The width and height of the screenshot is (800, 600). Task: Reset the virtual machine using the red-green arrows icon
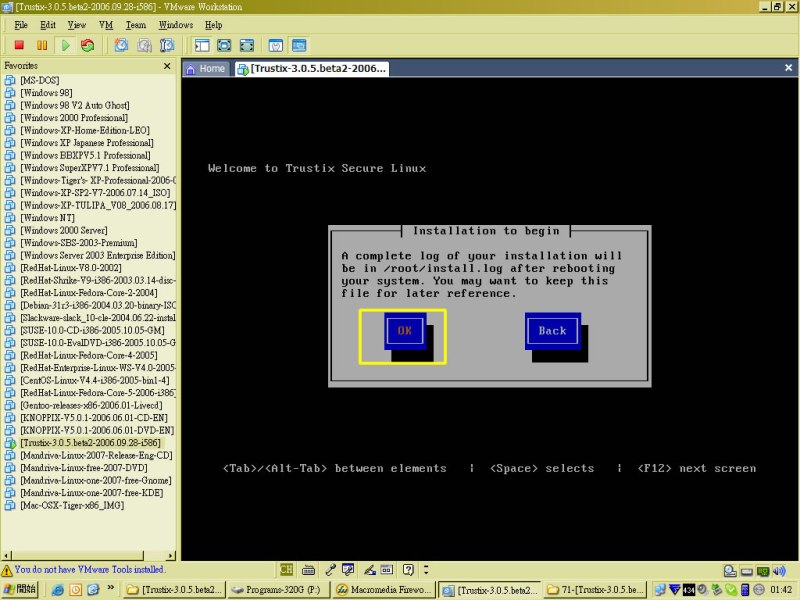[x=88, y=45]
